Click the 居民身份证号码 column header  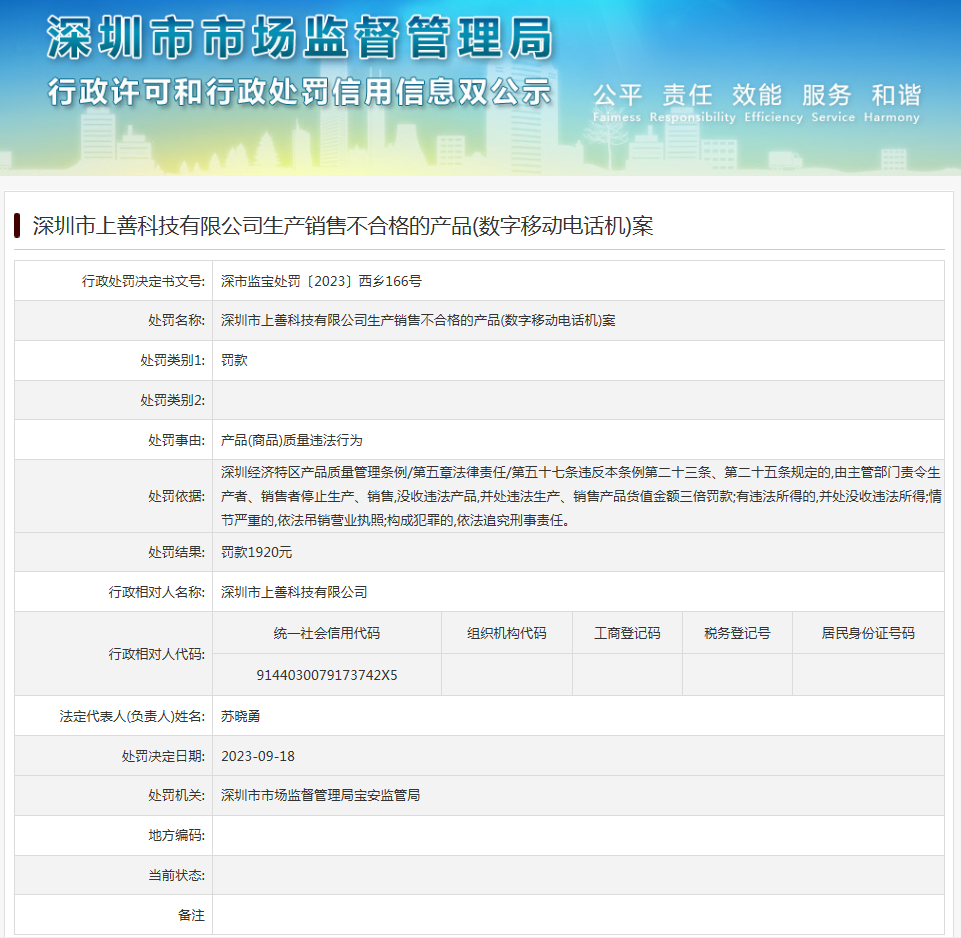tap(867, 633)
